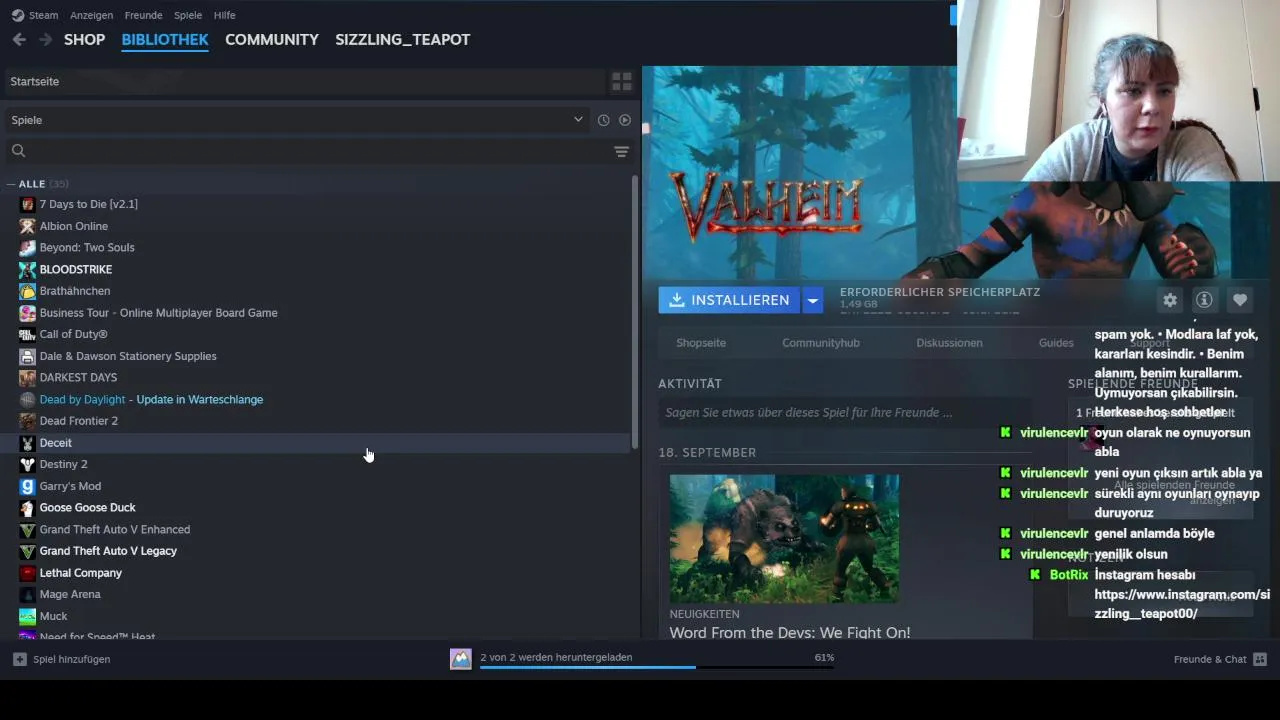Click the library list scrollbar
1280x720 pixels.
[x=634, y=312]
